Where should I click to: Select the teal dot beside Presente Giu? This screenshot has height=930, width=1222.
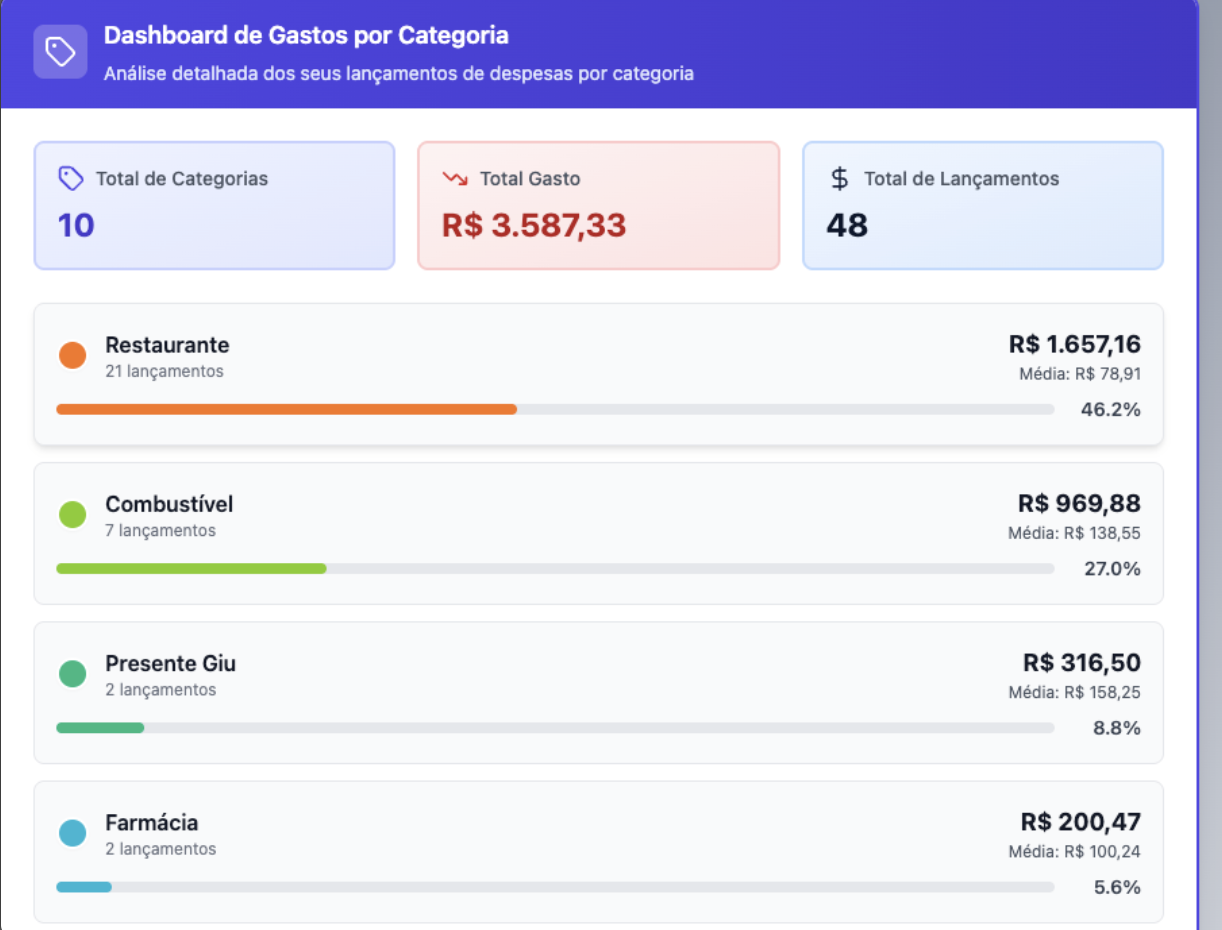(71, 673)
